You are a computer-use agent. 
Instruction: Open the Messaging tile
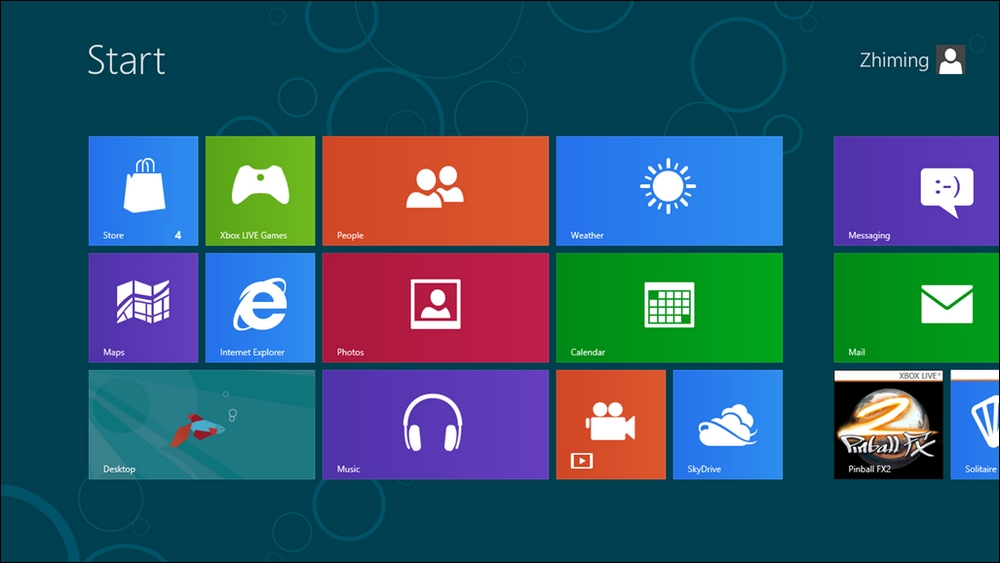pyautogui.click(x=916, y=191)
